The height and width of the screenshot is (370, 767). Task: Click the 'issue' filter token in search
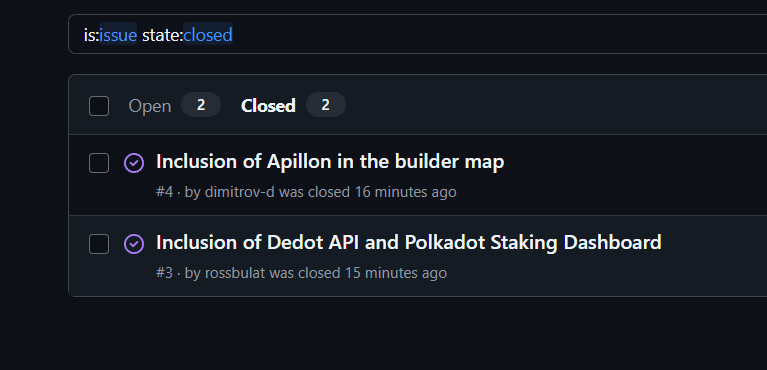pos(118,35)
